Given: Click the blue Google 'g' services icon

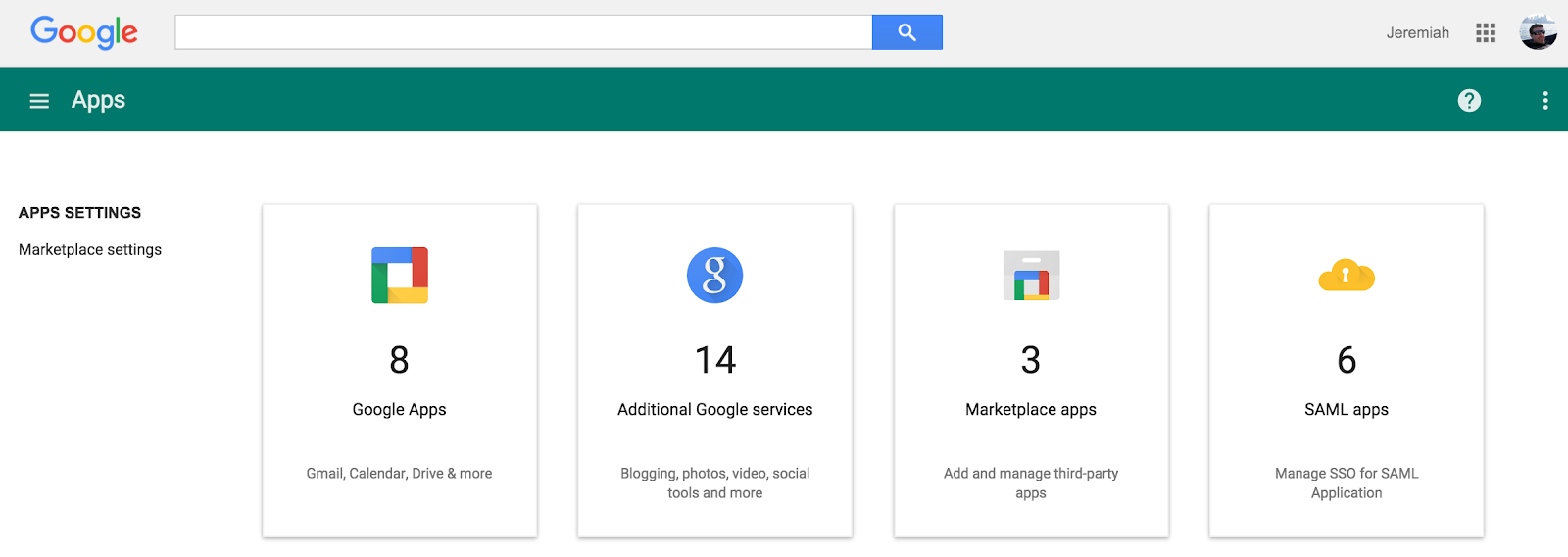Looking at the screenshot, I should [x=715, y=276].
